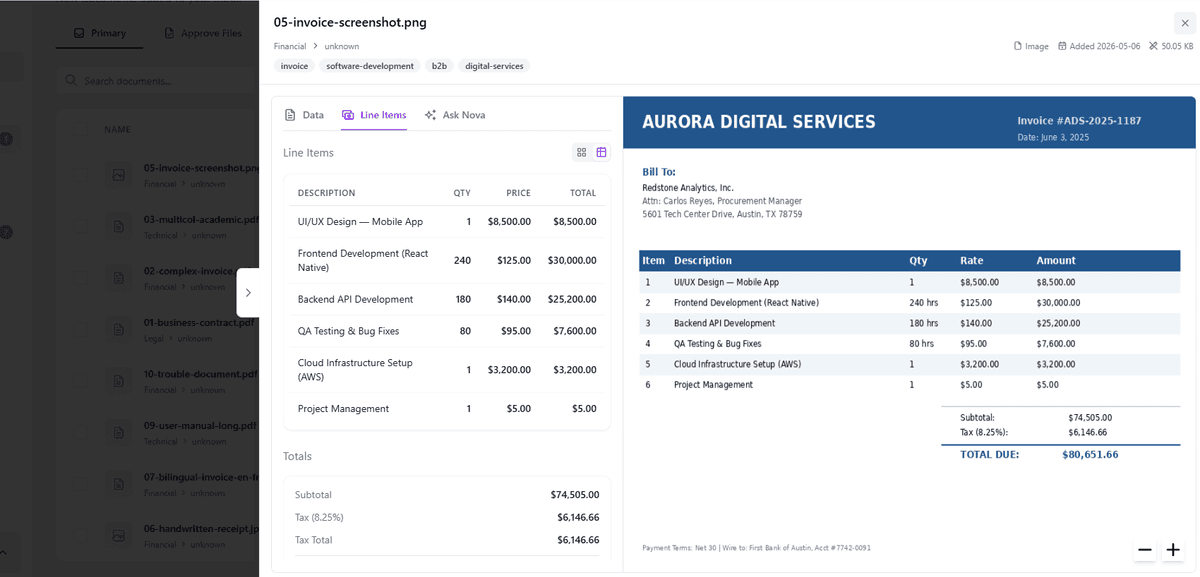This screenshot has height=577, width=1200.
Task: Click the Tax (8.25%) label in Totals panel
Action: click(x=319, y=518)
